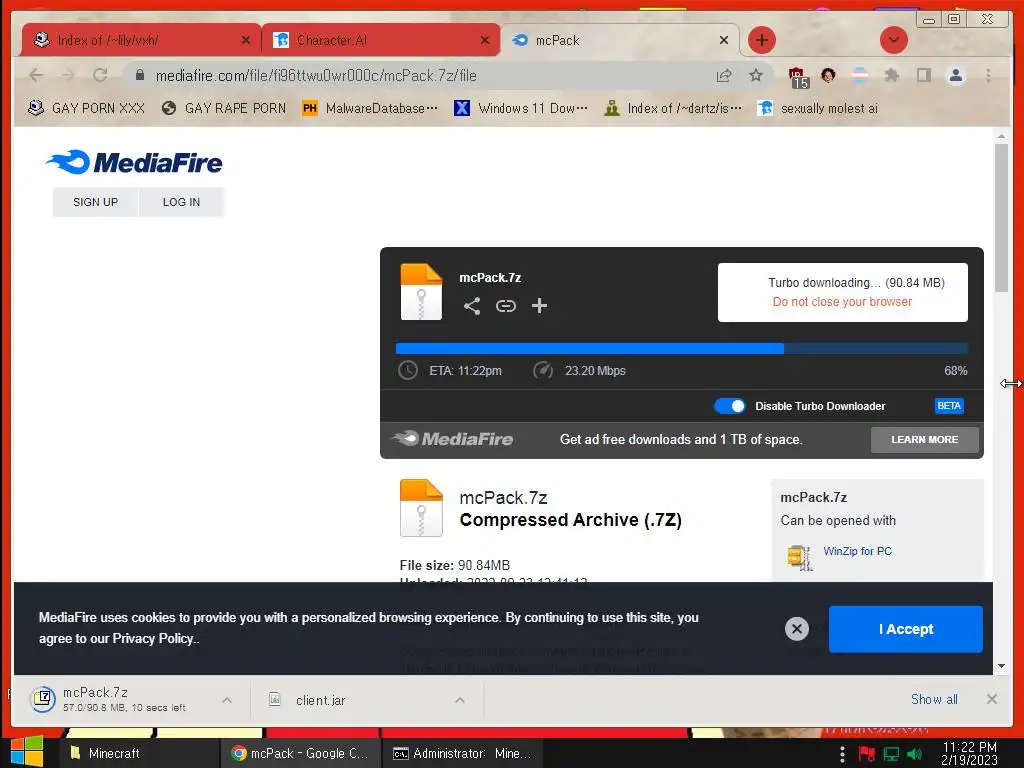Image resolution: width=1024 pixels, height=768 pixels.
Task: Close the mcPack tab
Action: 724,40
